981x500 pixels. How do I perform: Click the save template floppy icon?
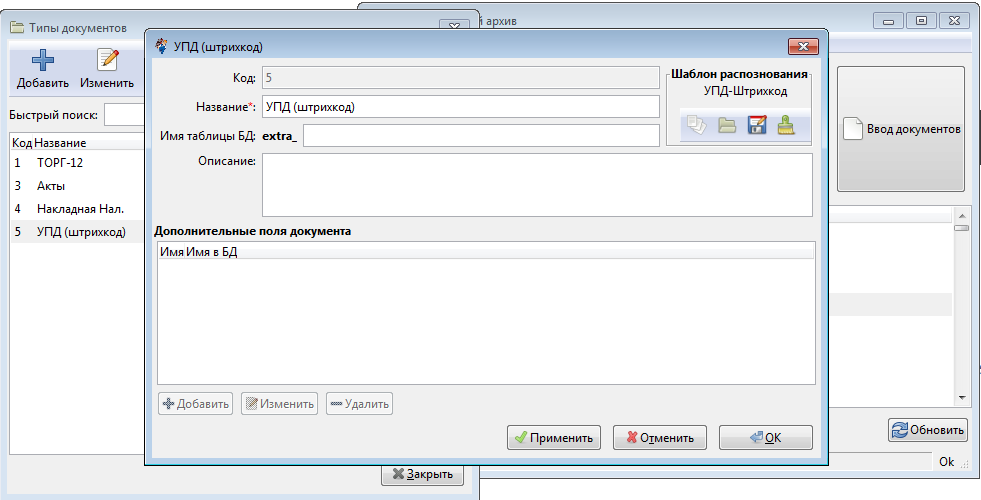(756, 125)
